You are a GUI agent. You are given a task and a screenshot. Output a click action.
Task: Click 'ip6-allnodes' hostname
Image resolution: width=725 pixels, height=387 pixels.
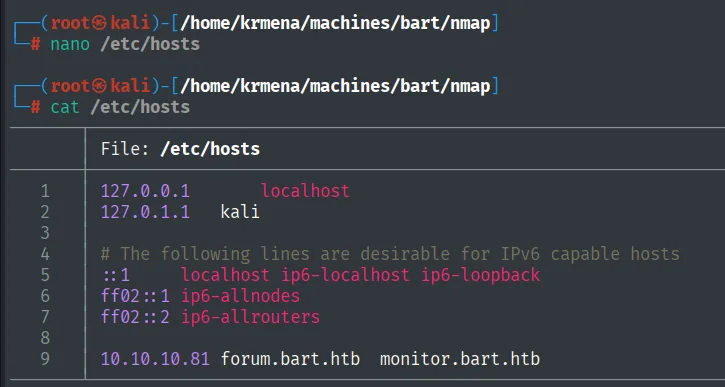point(240,296)
